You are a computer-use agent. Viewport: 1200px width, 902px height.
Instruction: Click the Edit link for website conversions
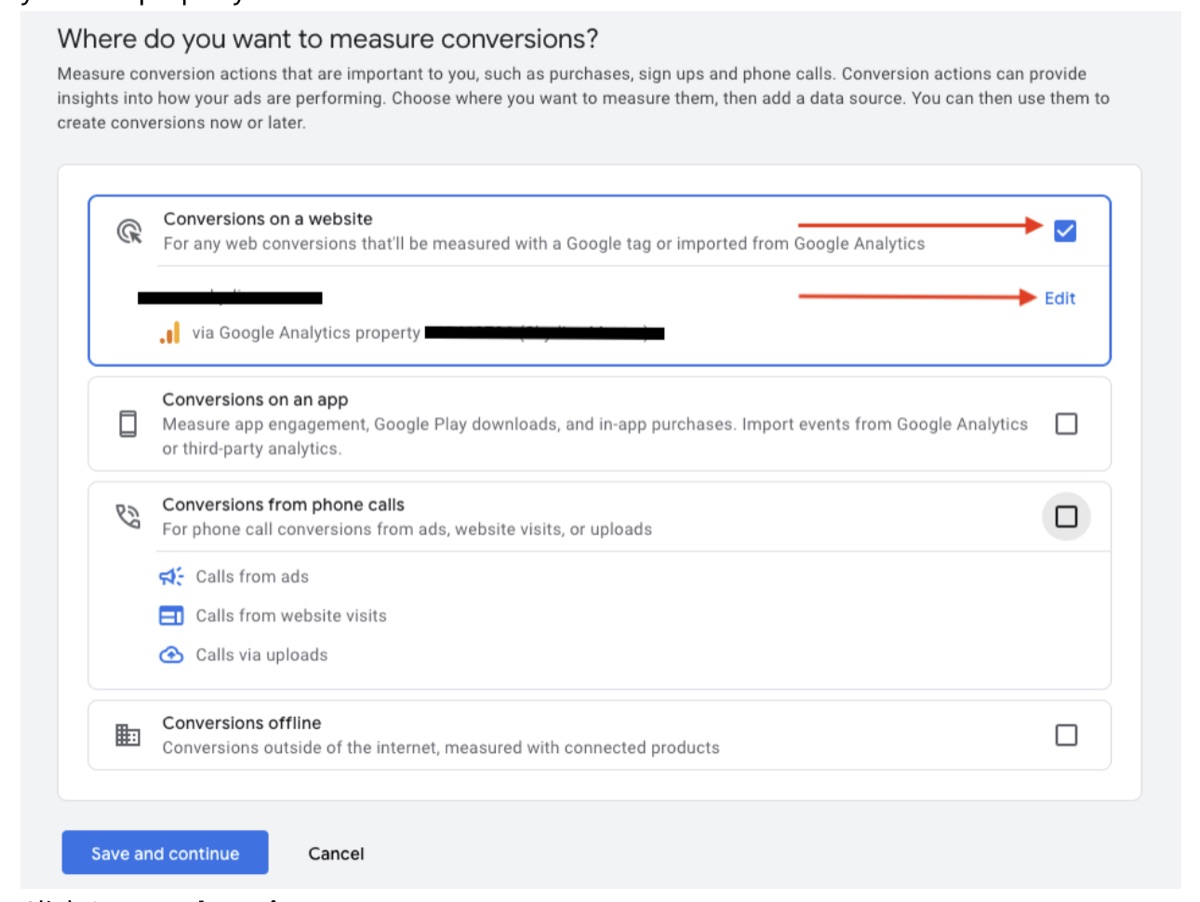point(1060,298)
